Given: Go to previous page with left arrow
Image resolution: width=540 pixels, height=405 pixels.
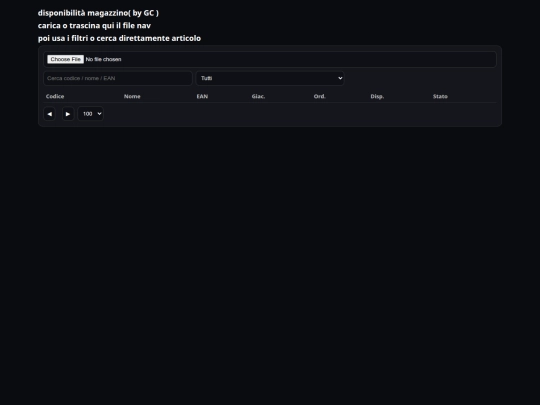Looking at the screenshot, I should click(50, 114).
